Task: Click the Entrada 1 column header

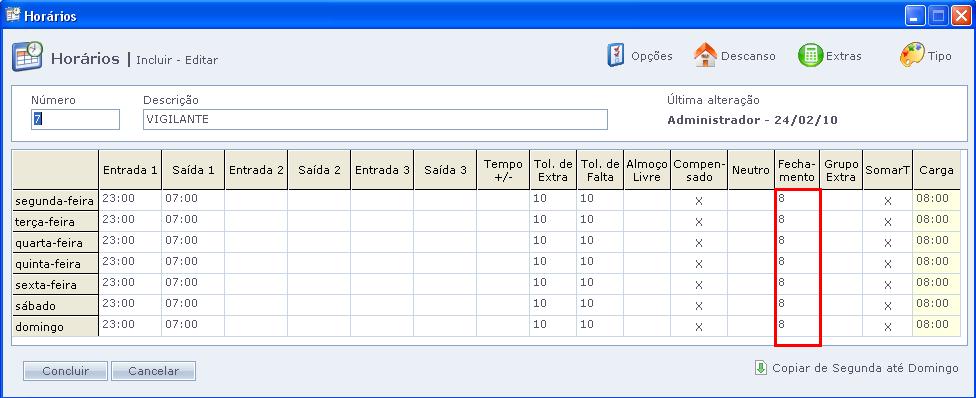Action: pyautogui.click(x=130, y=169)
